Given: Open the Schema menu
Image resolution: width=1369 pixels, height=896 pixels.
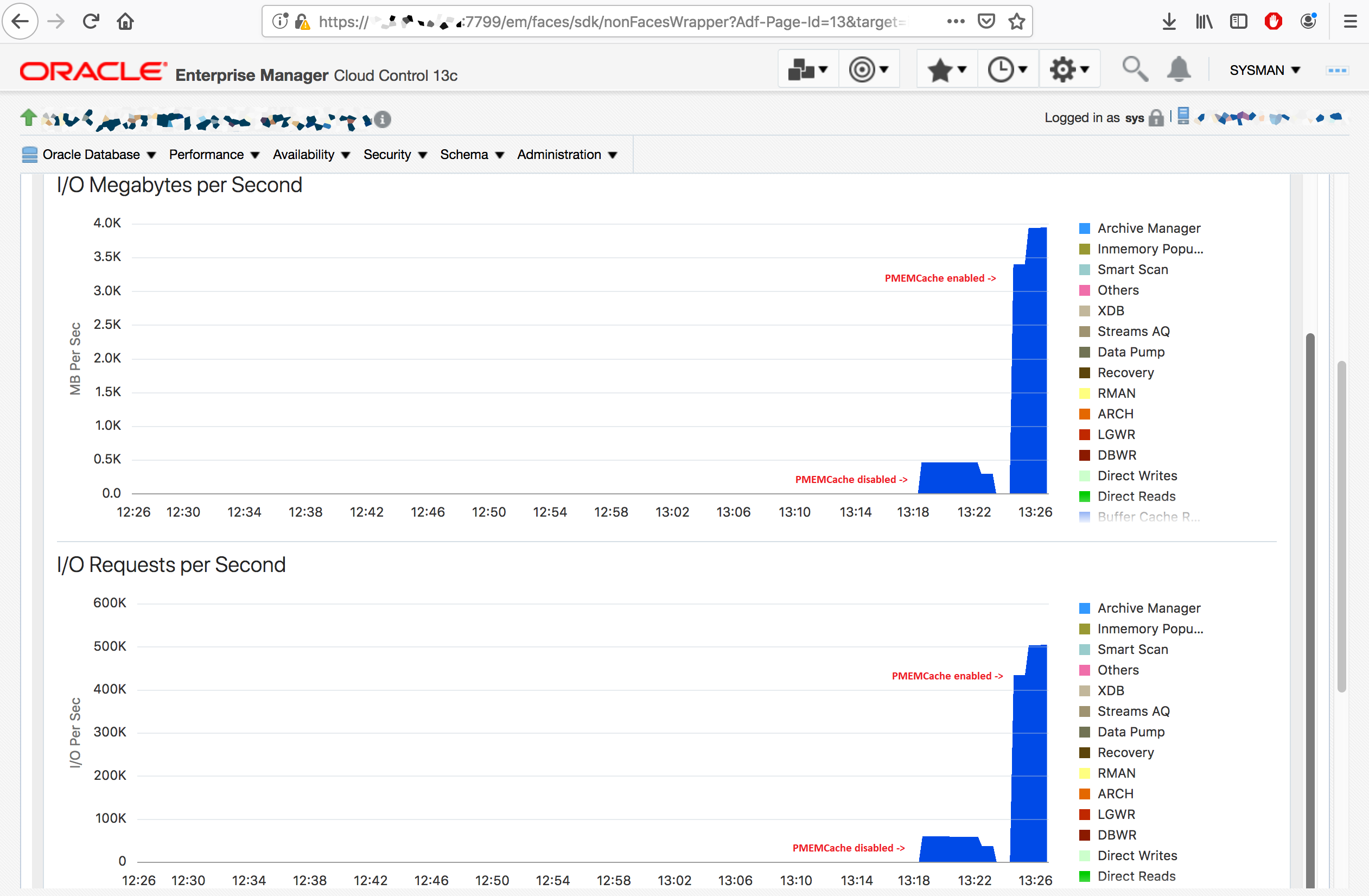Looking at the screenshot, I should point(472,155).
